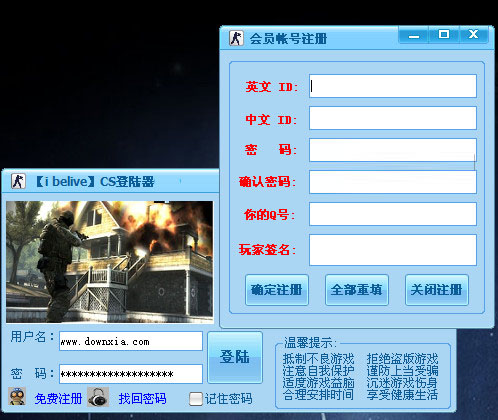Click the headset icon beside 找回密码
The image size is (498, 420).
pos(98,397)
